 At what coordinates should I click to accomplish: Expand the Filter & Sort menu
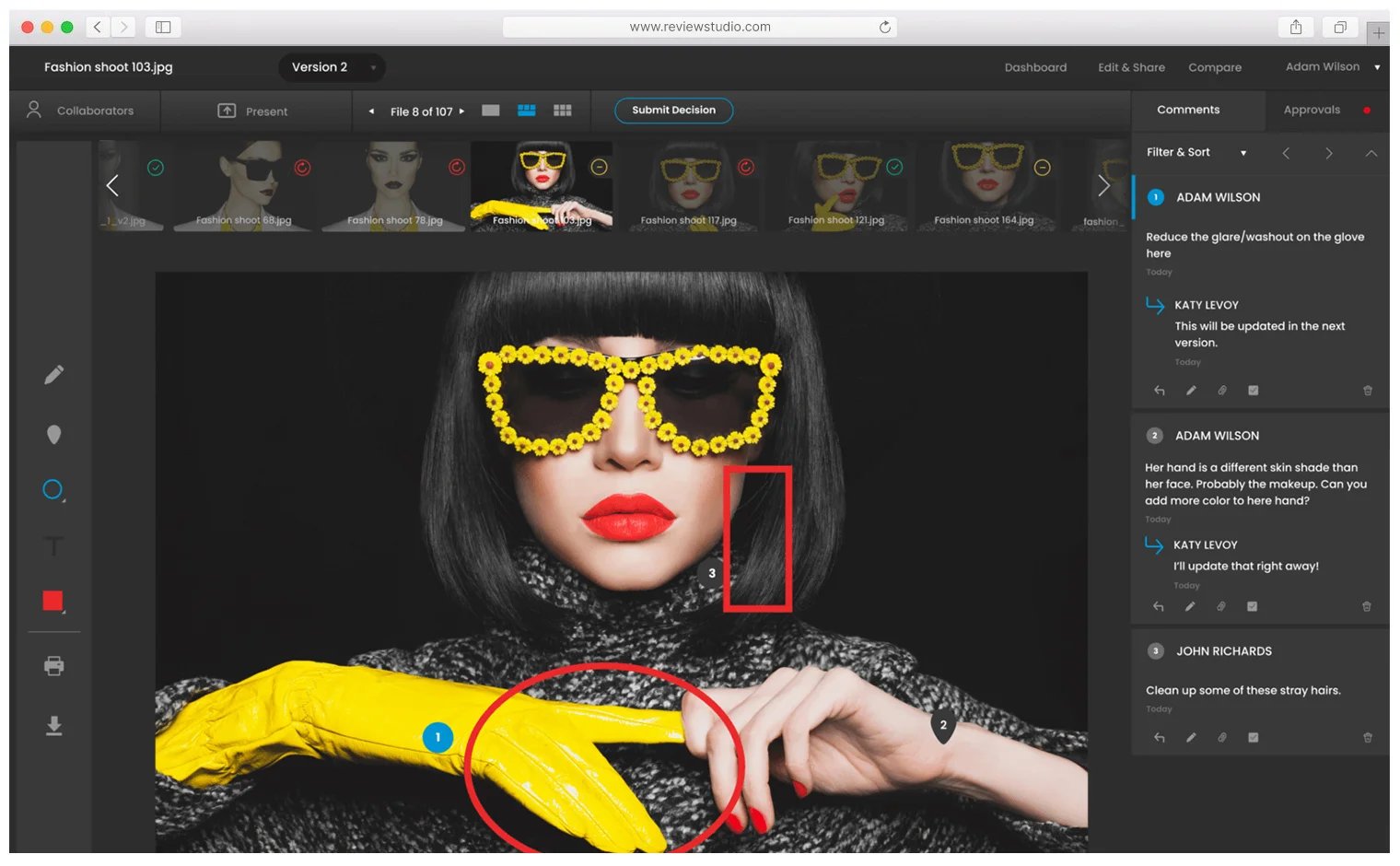(1196, 153)
